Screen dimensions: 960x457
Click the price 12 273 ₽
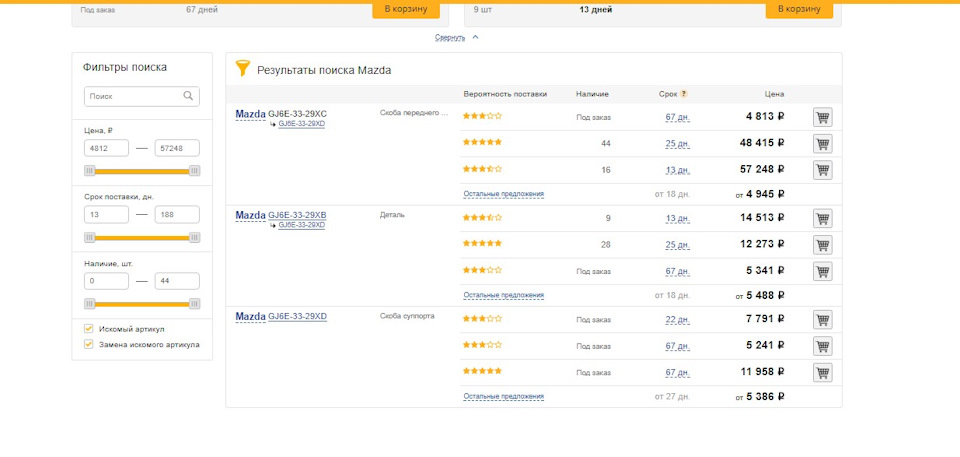pyautogui.click(x=762, y=244)
